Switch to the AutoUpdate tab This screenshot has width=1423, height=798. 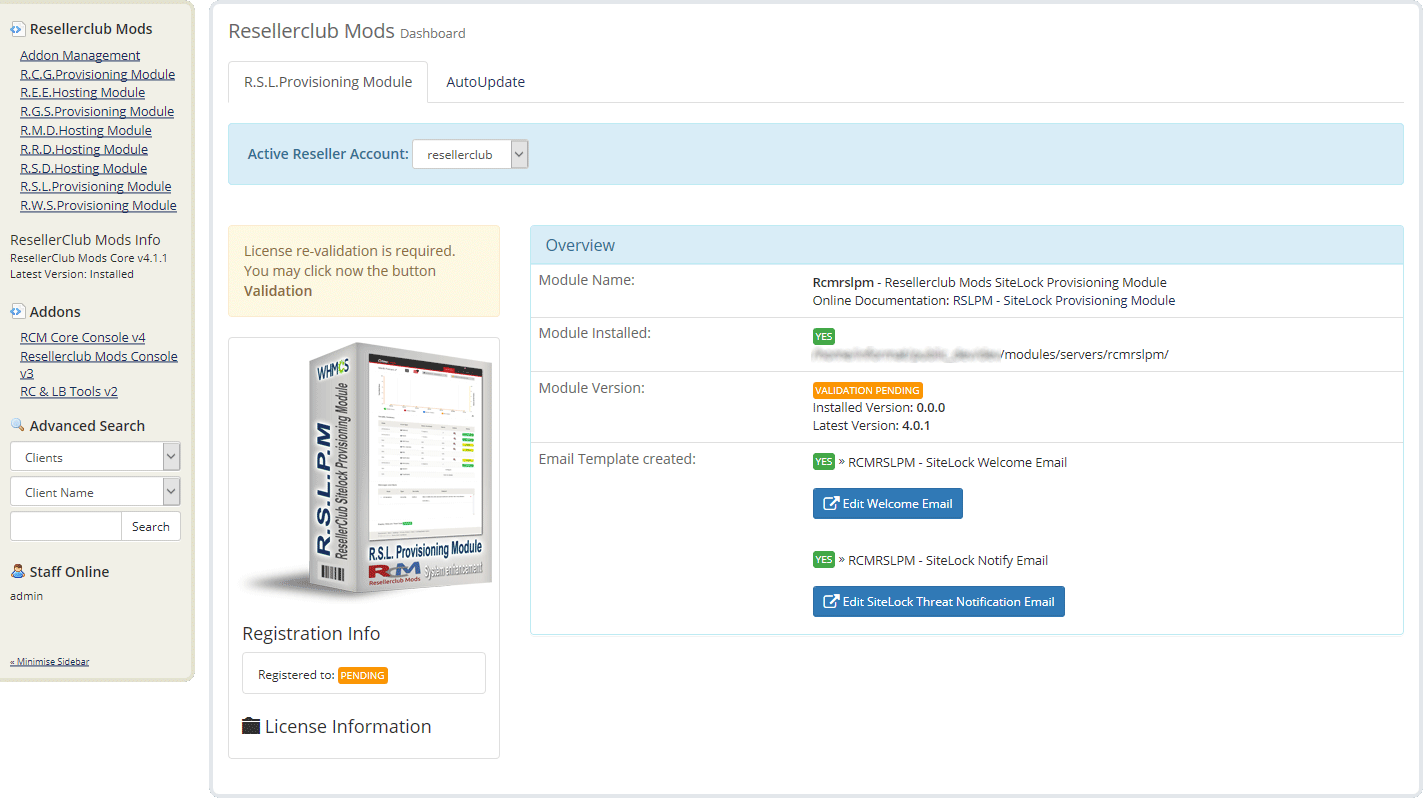click(x=485, y=82)
